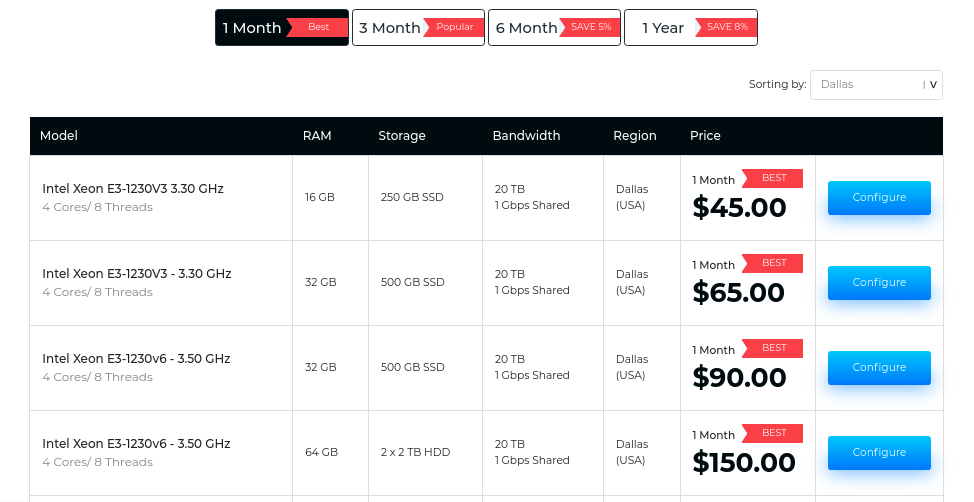The height and width of the screenshot is (502, 974).
Task: Click the model name in the $150.00 row
Action: (136, 444)
